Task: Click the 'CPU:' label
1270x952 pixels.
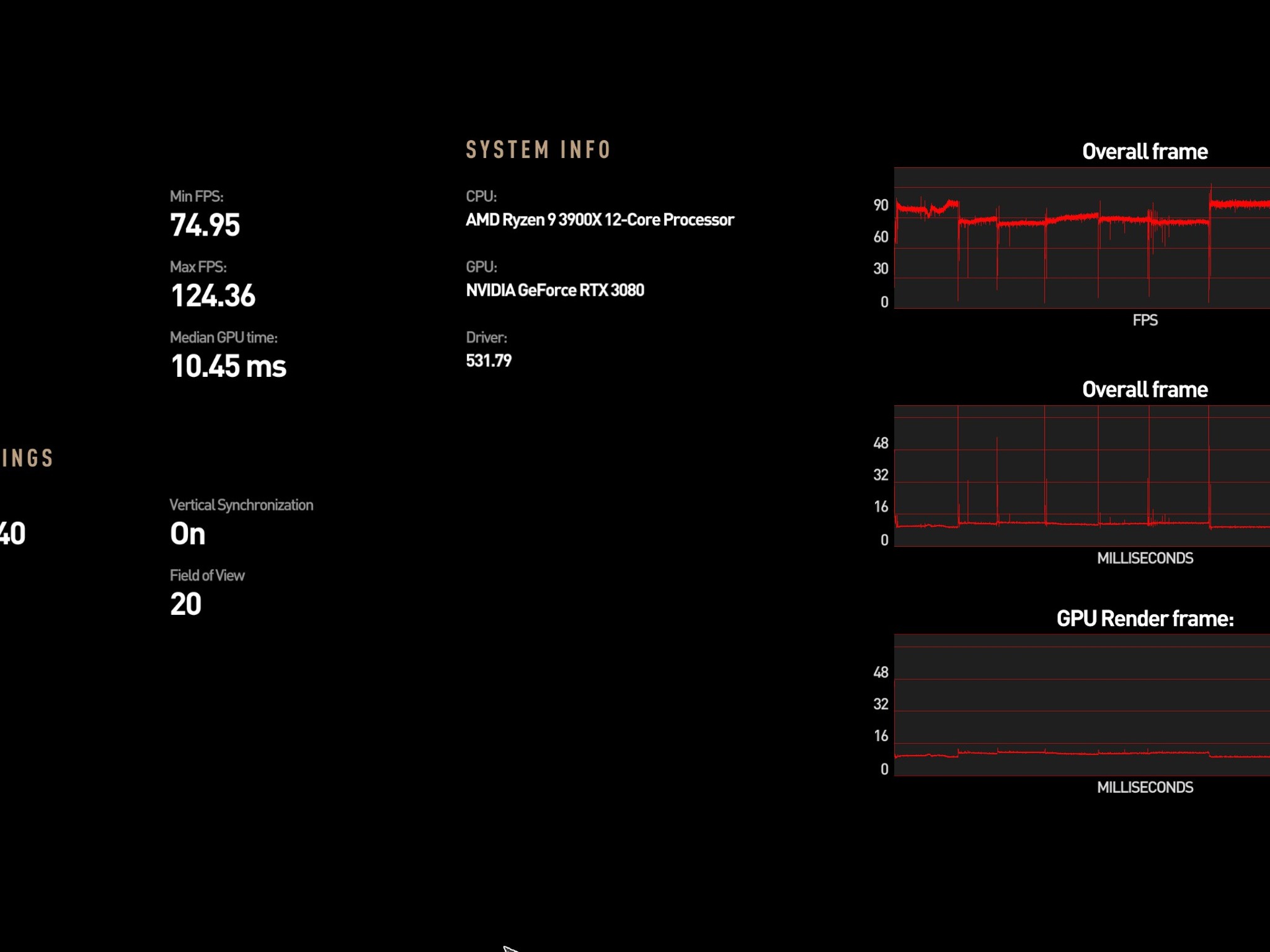Action: (481, 196)
